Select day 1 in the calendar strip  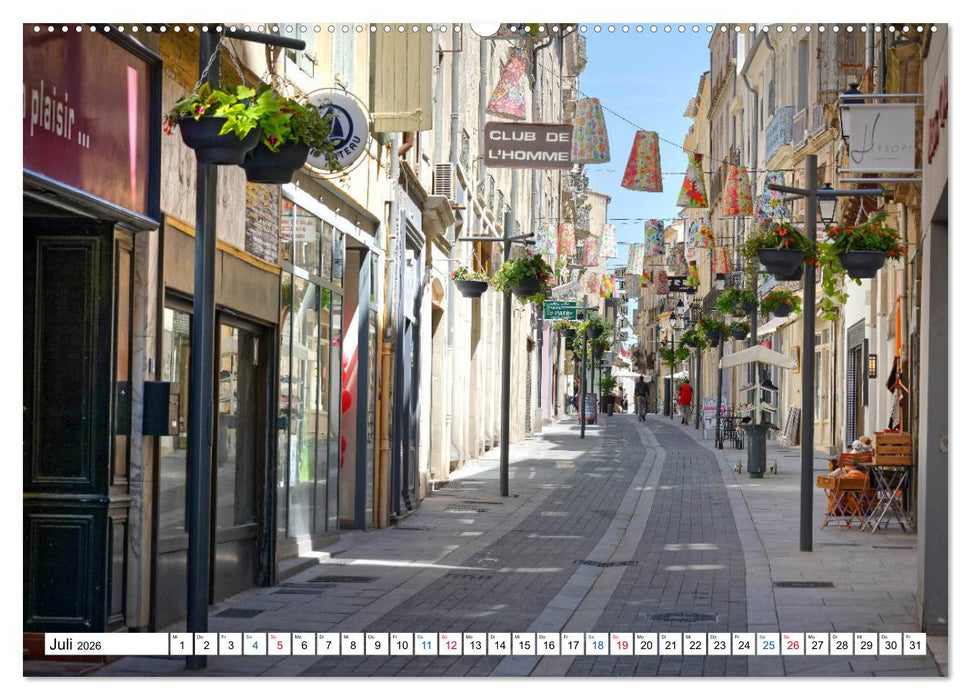(181, 644)
